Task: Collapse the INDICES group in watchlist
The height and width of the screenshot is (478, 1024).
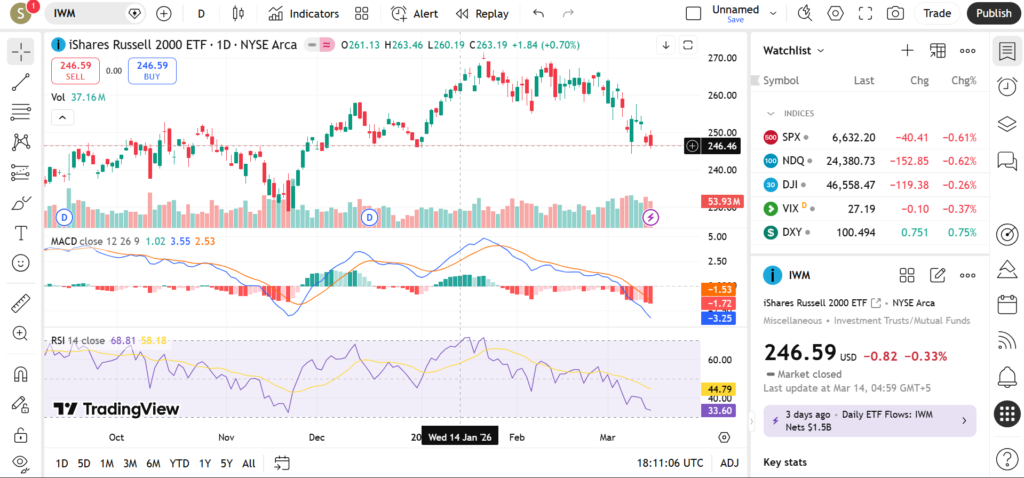Action: pos(771,113)
